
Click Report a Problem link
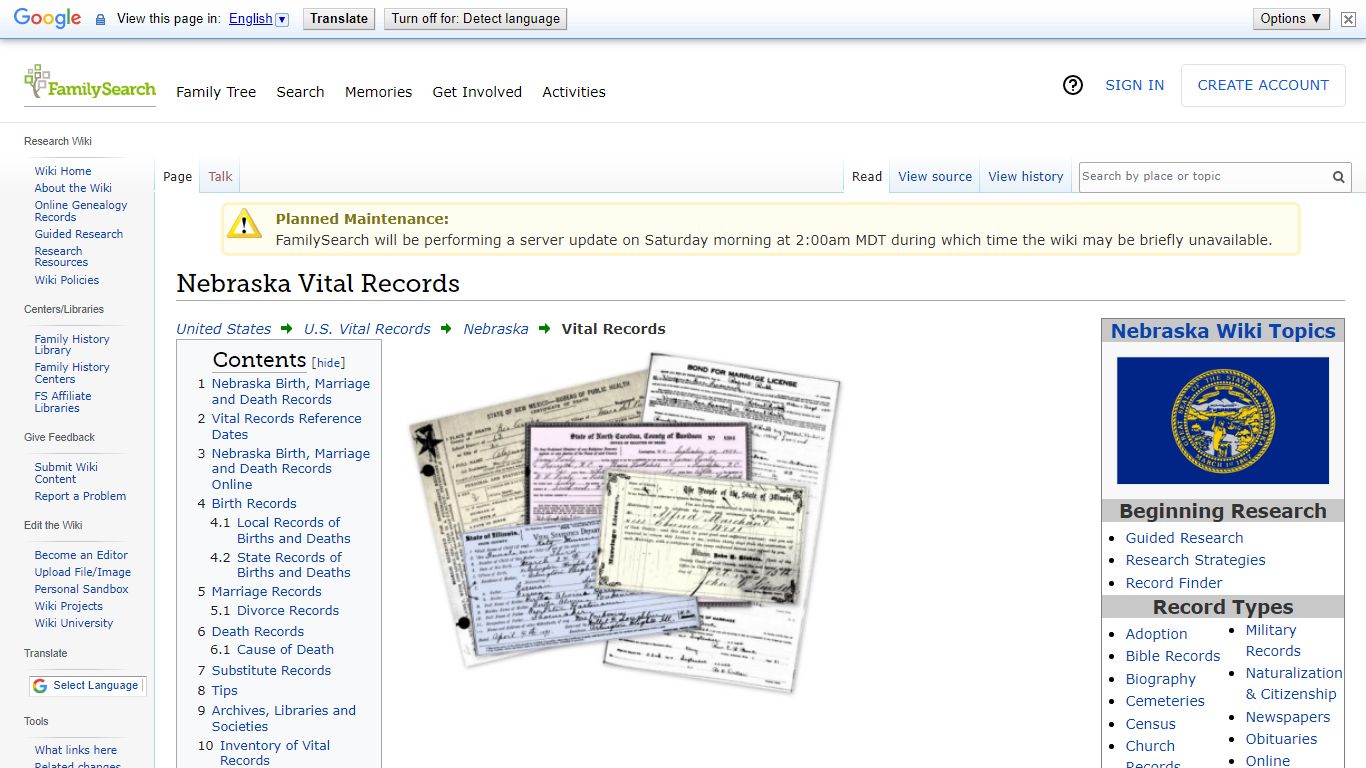pyautogui.click(x=80, y=496)
